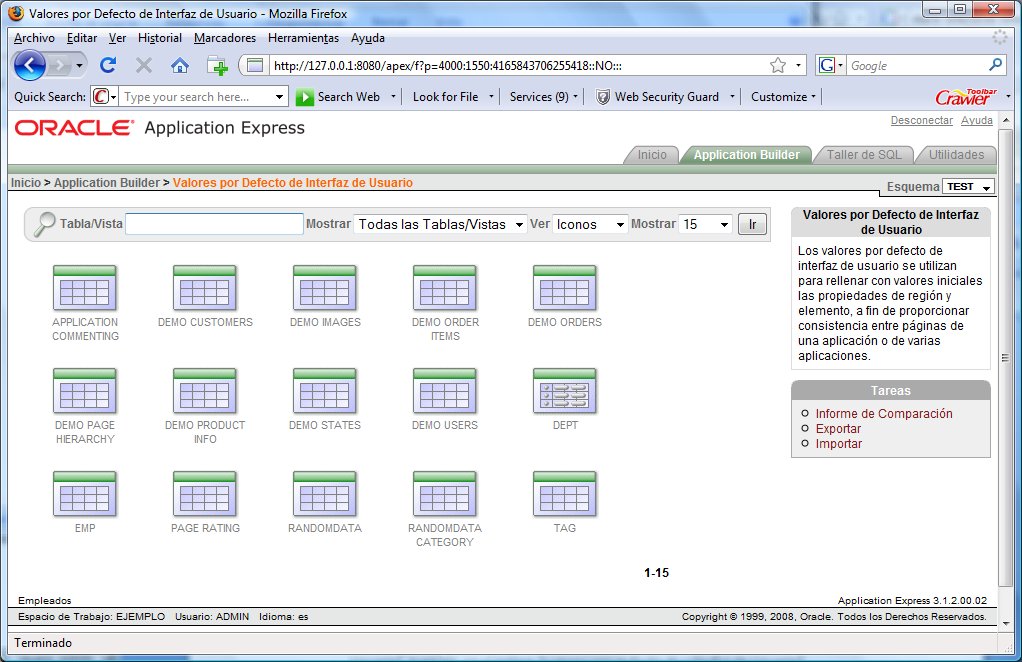Open the DEMO STATES table icon
The height and width of the screenshot is (662, 1022).
pyautogui.click(x=325, y=391)
